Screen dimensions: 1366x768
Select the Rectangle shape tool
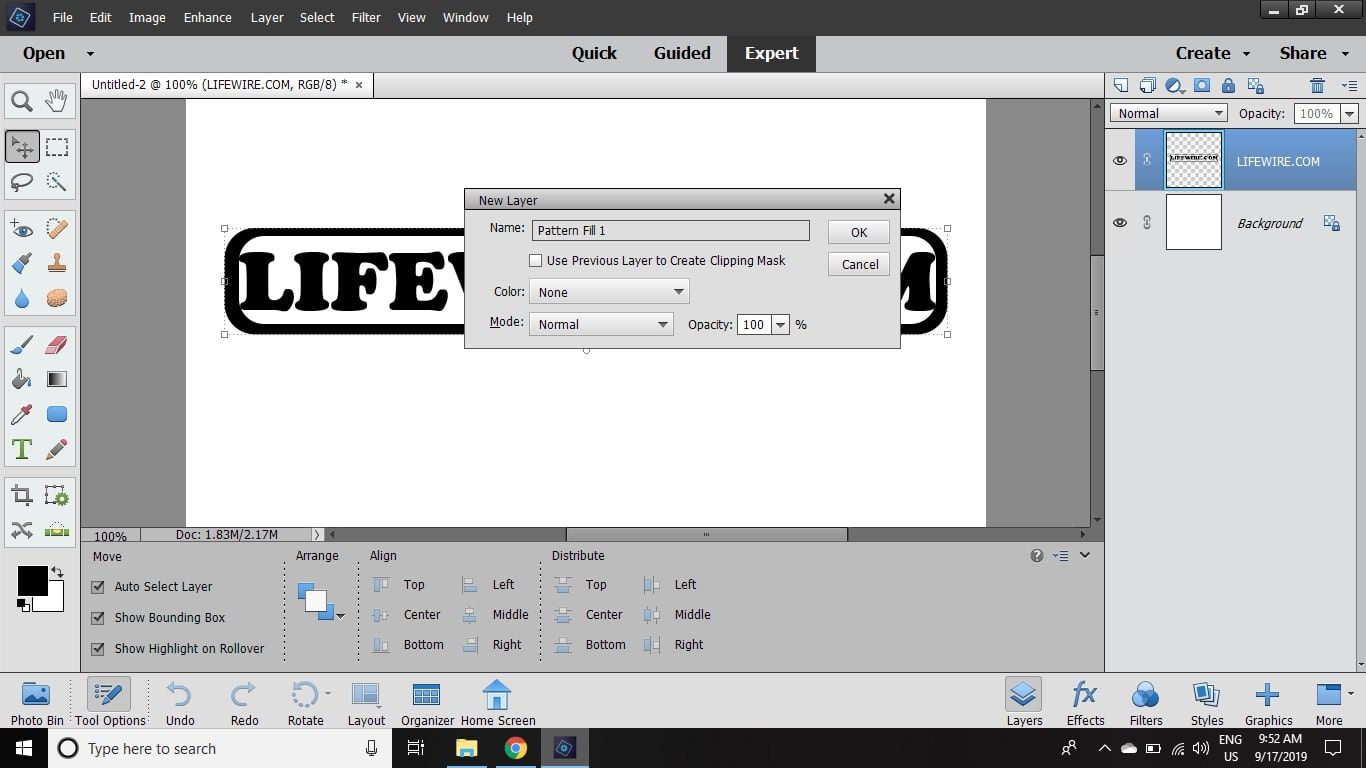[57, 414]
